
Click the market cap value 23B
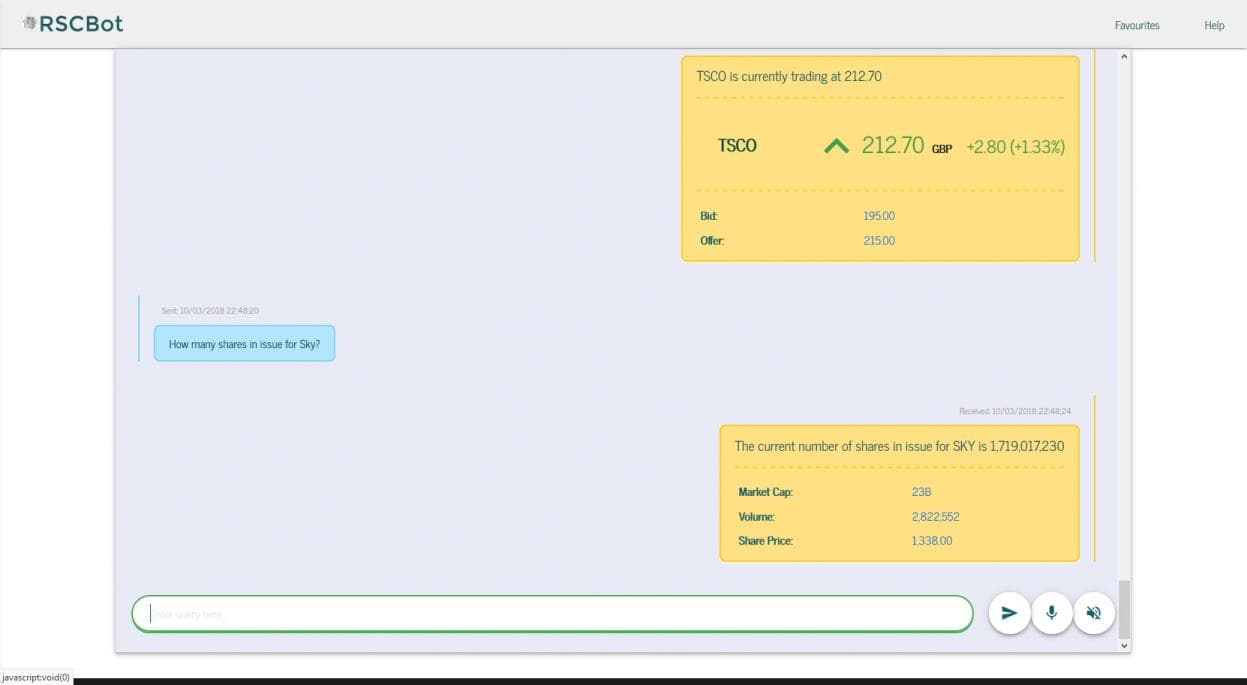coord(921,492)
